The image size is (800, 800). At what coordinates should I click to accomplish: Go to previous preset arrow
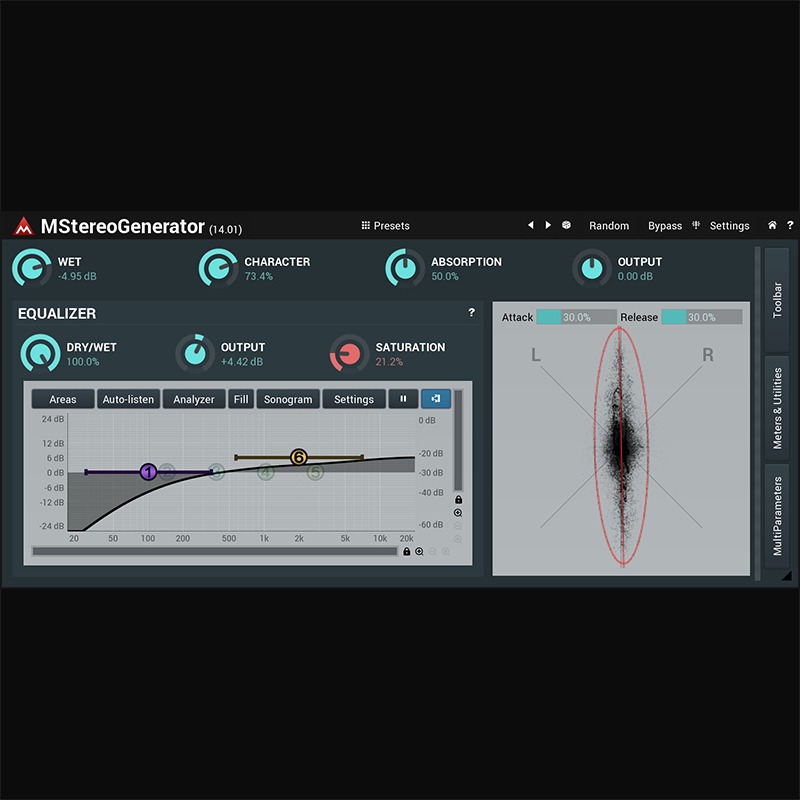click(x=531, y=225)
